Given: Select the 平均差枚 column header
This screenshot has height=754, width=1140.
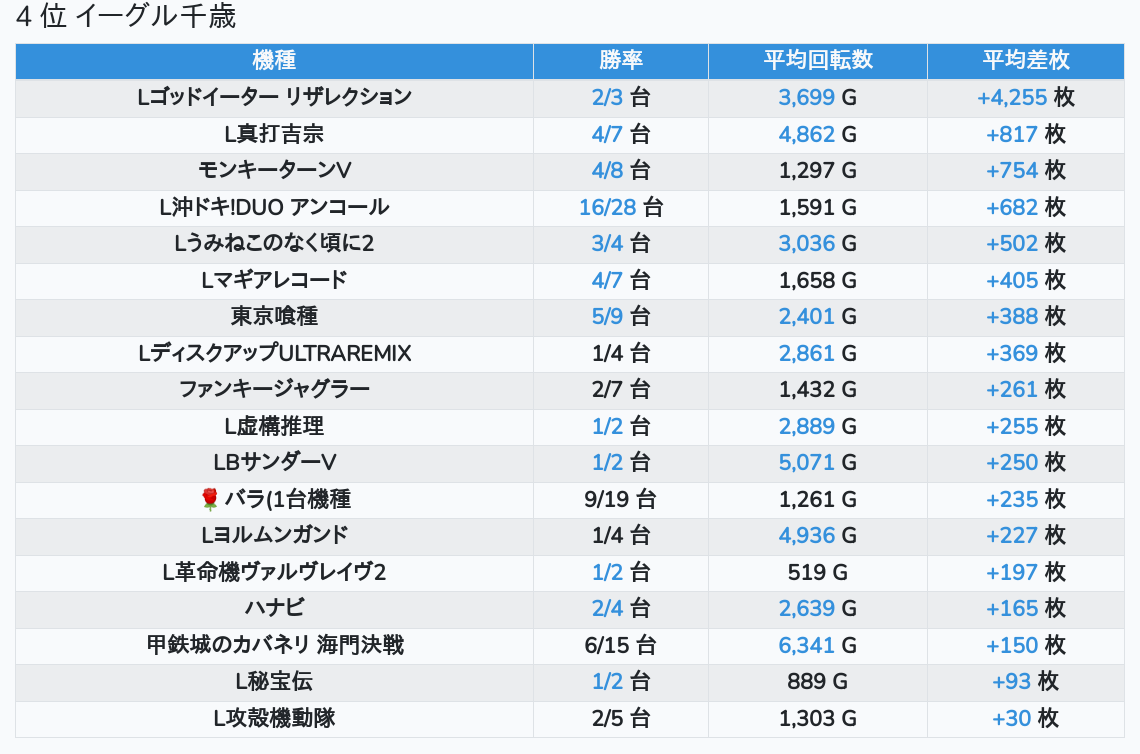Looking at the screenshot, I should point(1025,60).
